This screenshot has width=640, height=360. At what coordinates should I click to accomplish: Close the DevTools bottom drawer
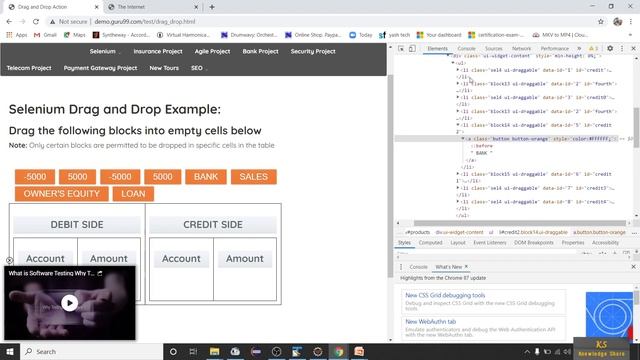click(633, 267)
